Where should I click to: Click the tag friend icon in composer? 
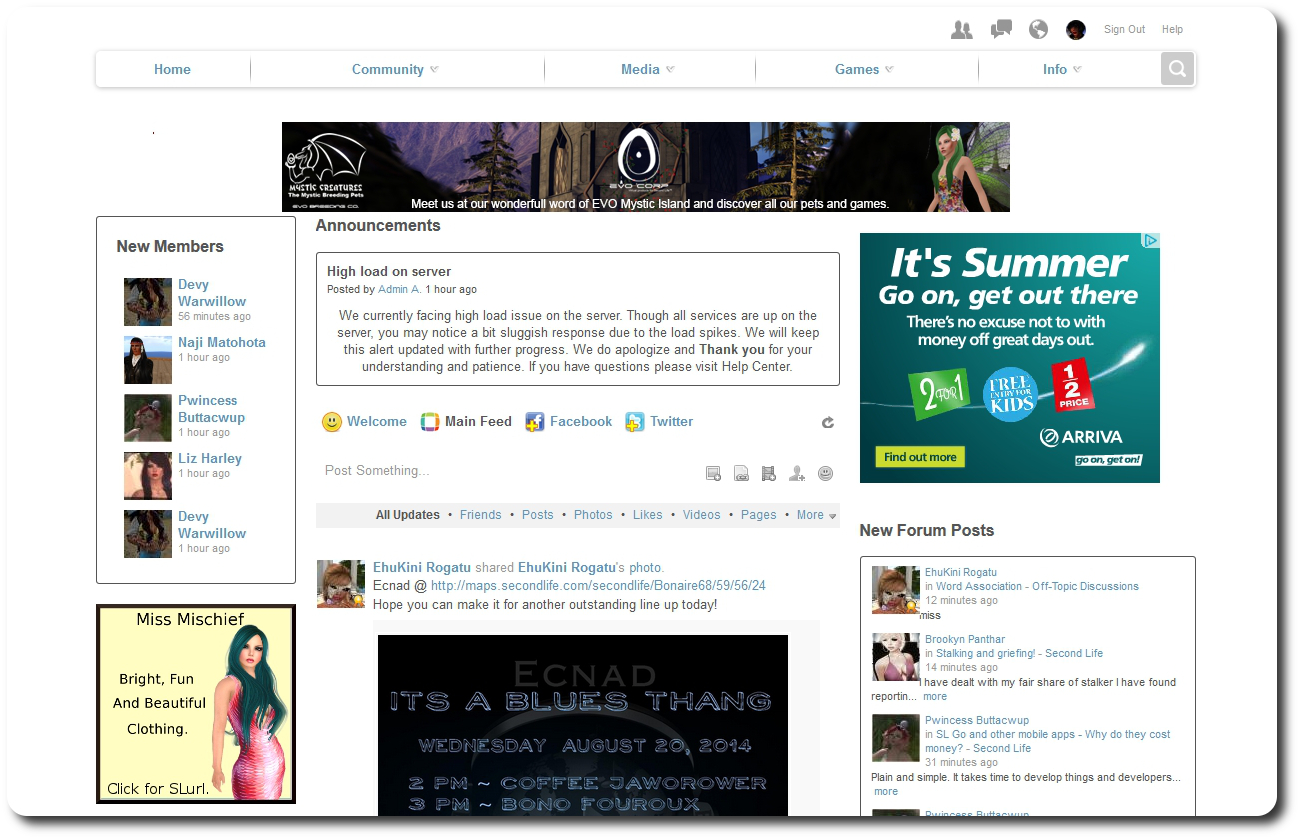pyautogui.click(x=797, y=474)
